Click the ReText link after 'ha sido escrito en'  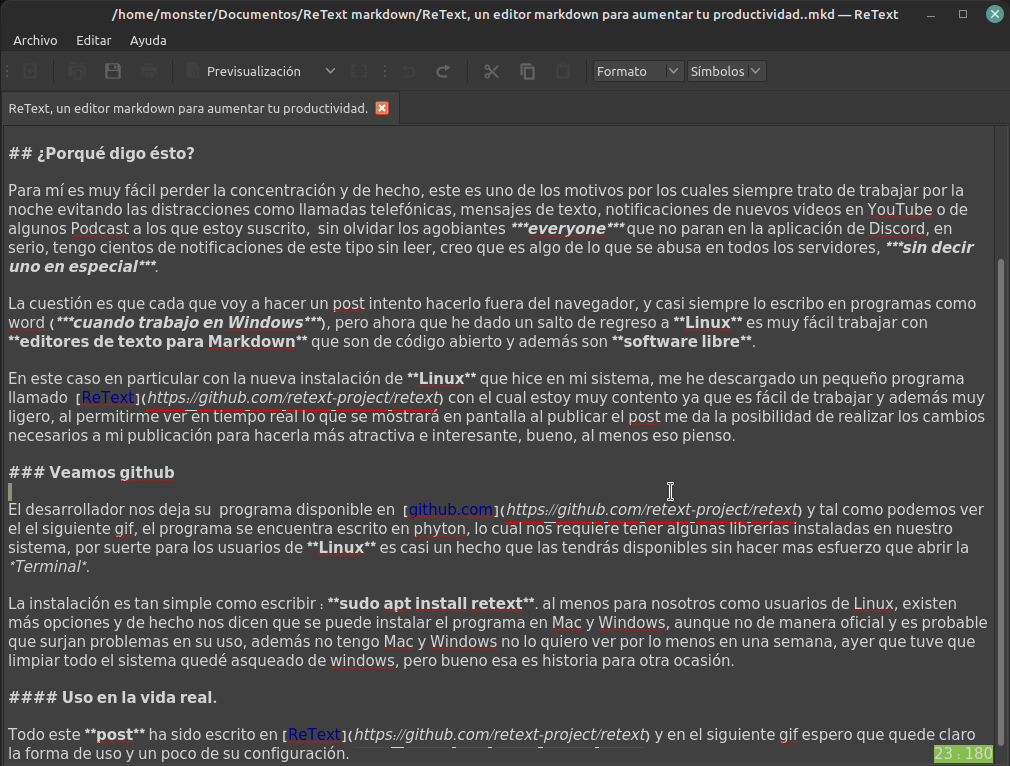[x=314, y=734]
